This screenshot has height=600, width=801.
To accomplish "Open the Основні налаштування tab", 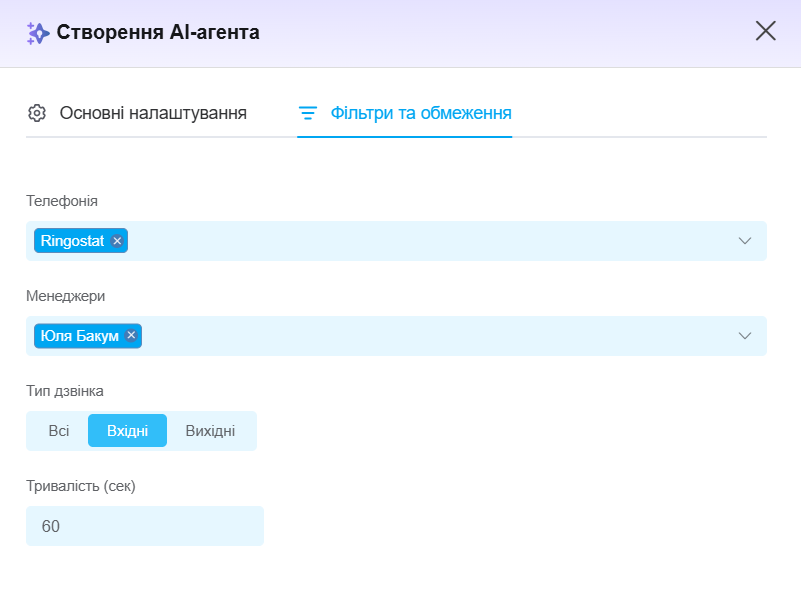I will pyautogui.click(x=137, y=113).
